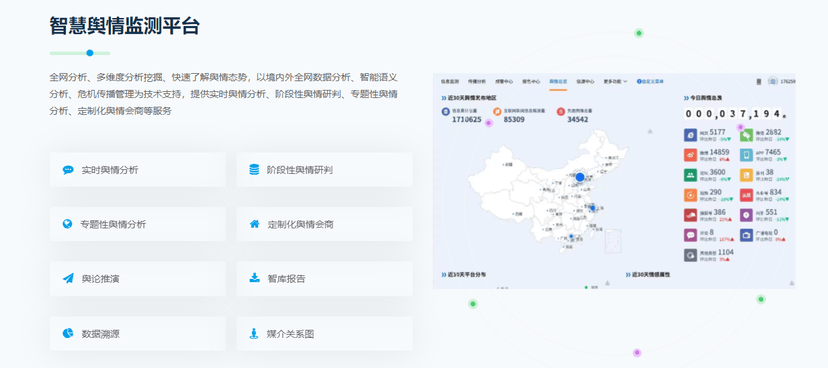The width and height of the screenshot is (828, 368).
Task: Click the blue Shanghai marker on map
Action: (x=592, y=208)
